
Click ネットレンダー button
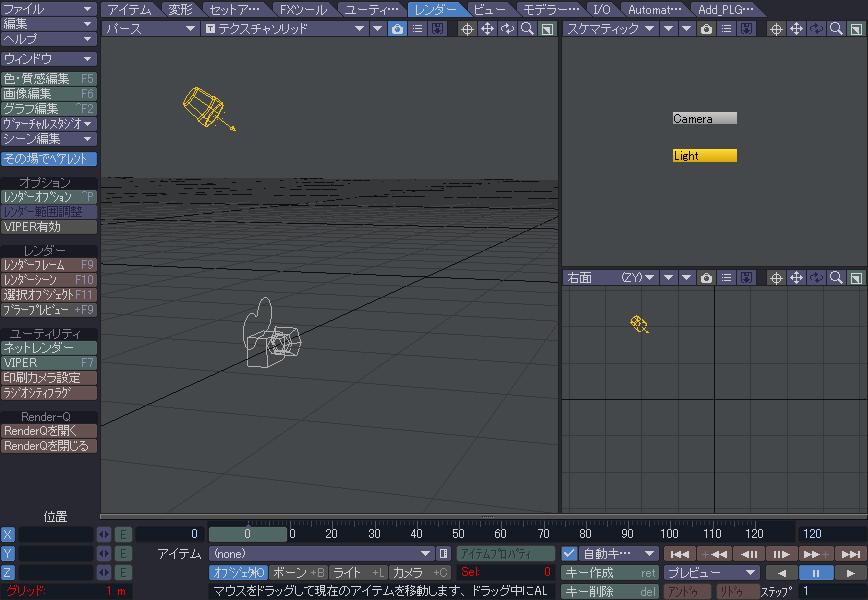click(49, 348)
